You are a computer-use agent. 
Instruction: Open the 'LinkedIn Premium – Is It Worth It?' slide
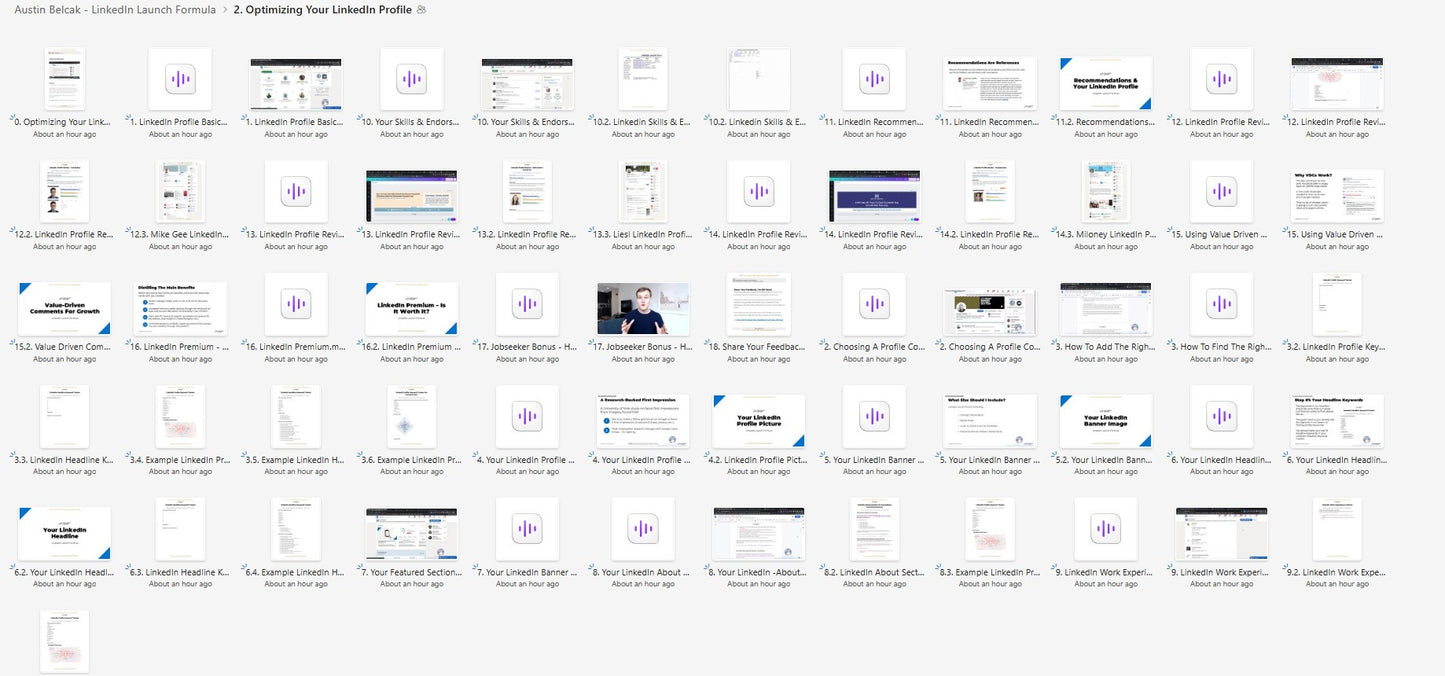[x=411, y=308]
